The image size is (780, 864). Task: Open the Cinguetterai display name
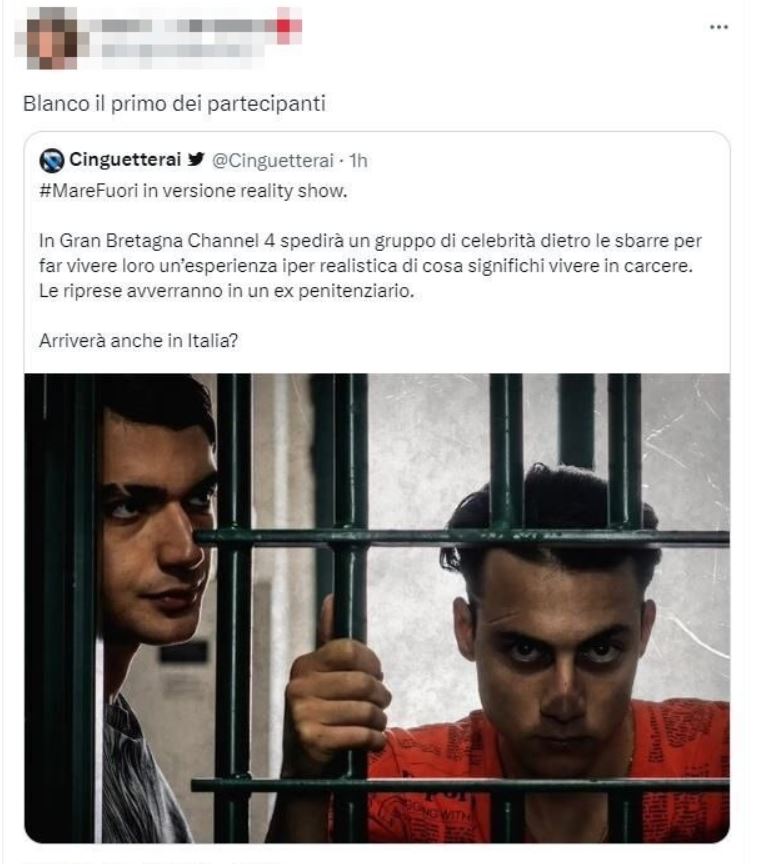click(125, 160)
